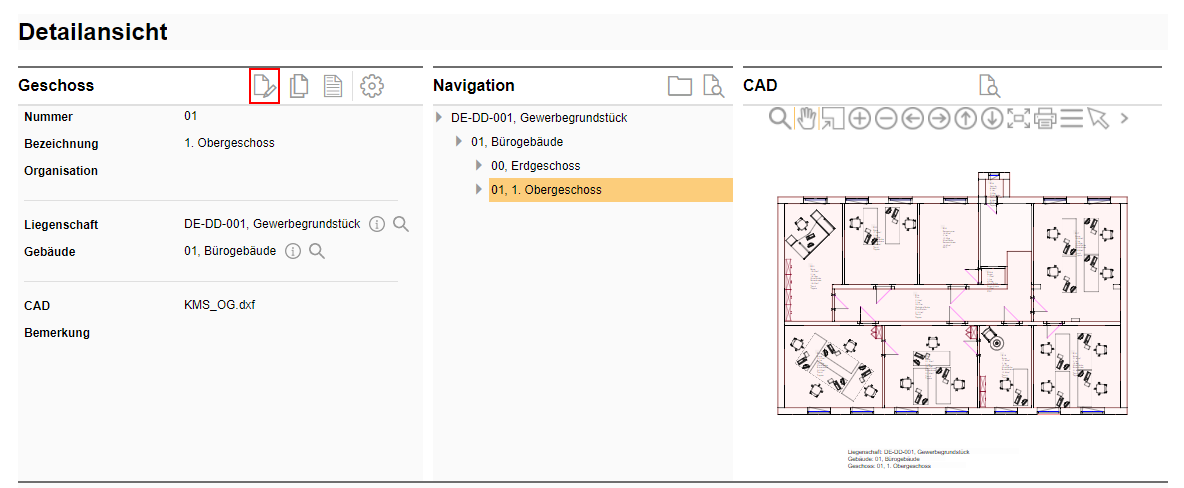Expand more CAD toolbar items chevron

1124,118
